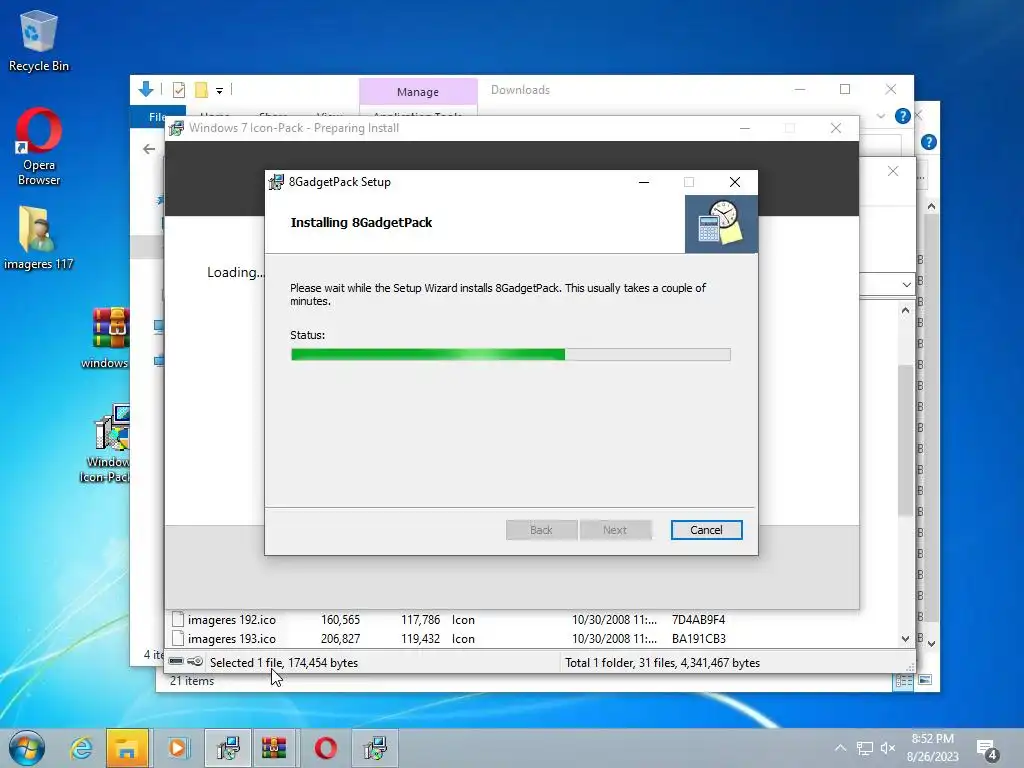Screen dimensions: 1024x768
Task: Click the 8GadgetPack Setup title bar icon
Action: 276,182
